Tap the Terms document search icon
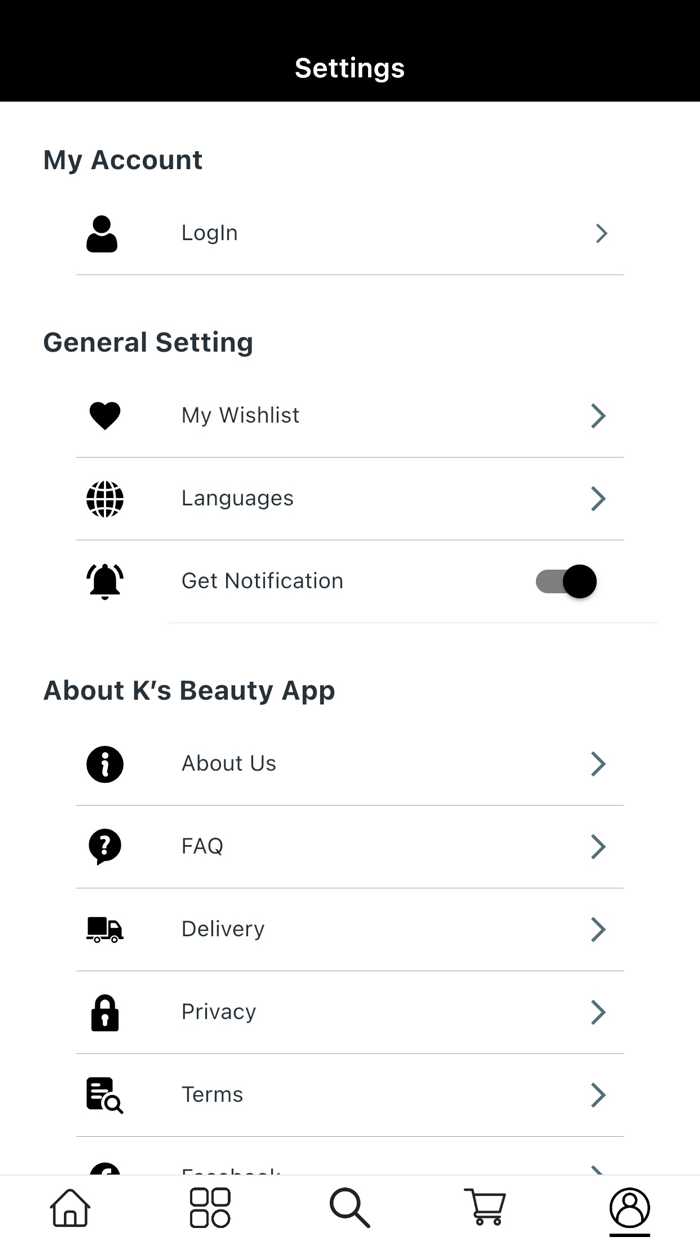The image size is (700, 1244). pyautogui.click(x=105, y=1095)
